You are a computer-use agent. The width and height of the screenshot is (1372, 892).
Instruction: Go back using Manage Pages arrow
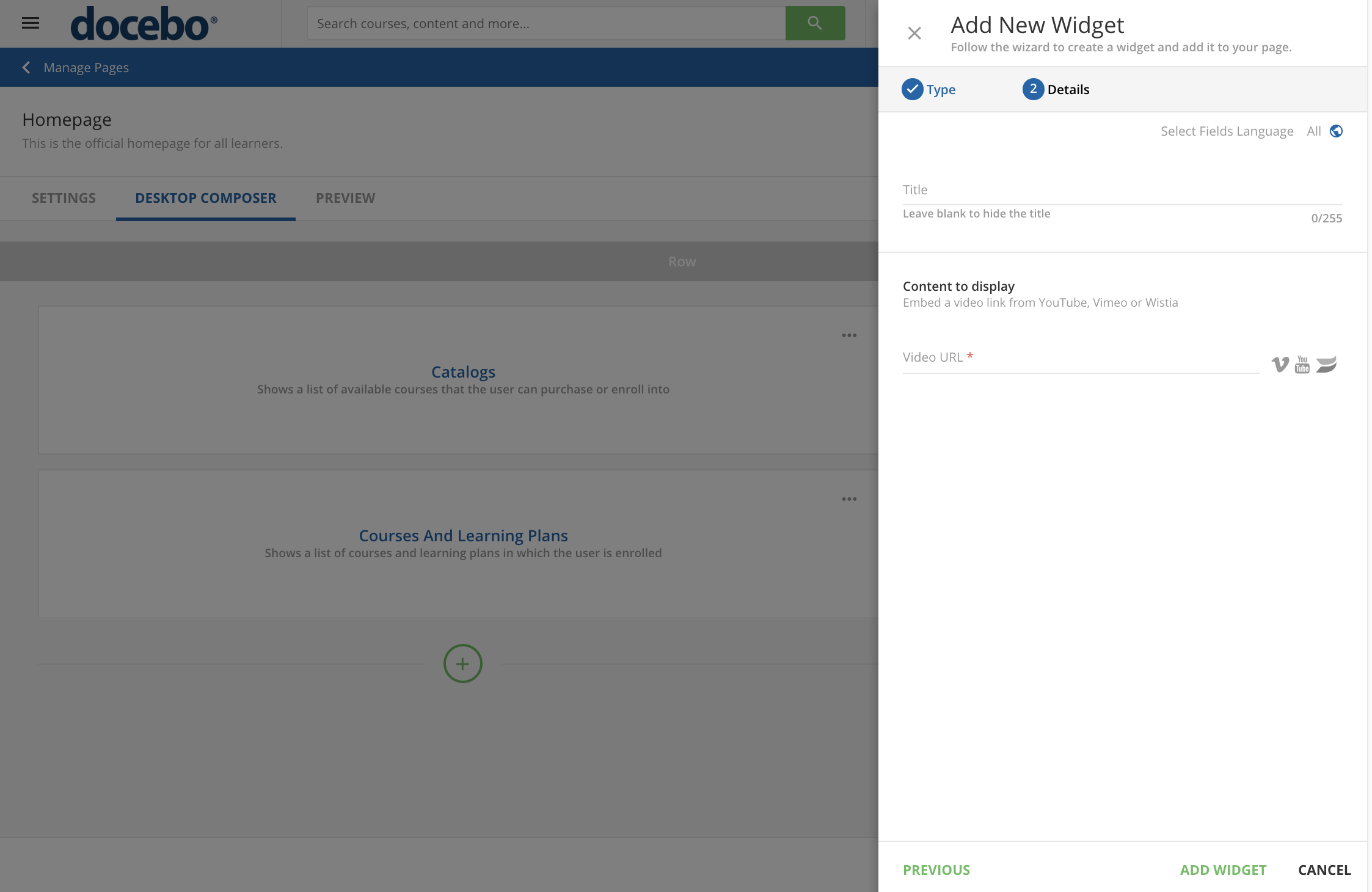[26, 67]
